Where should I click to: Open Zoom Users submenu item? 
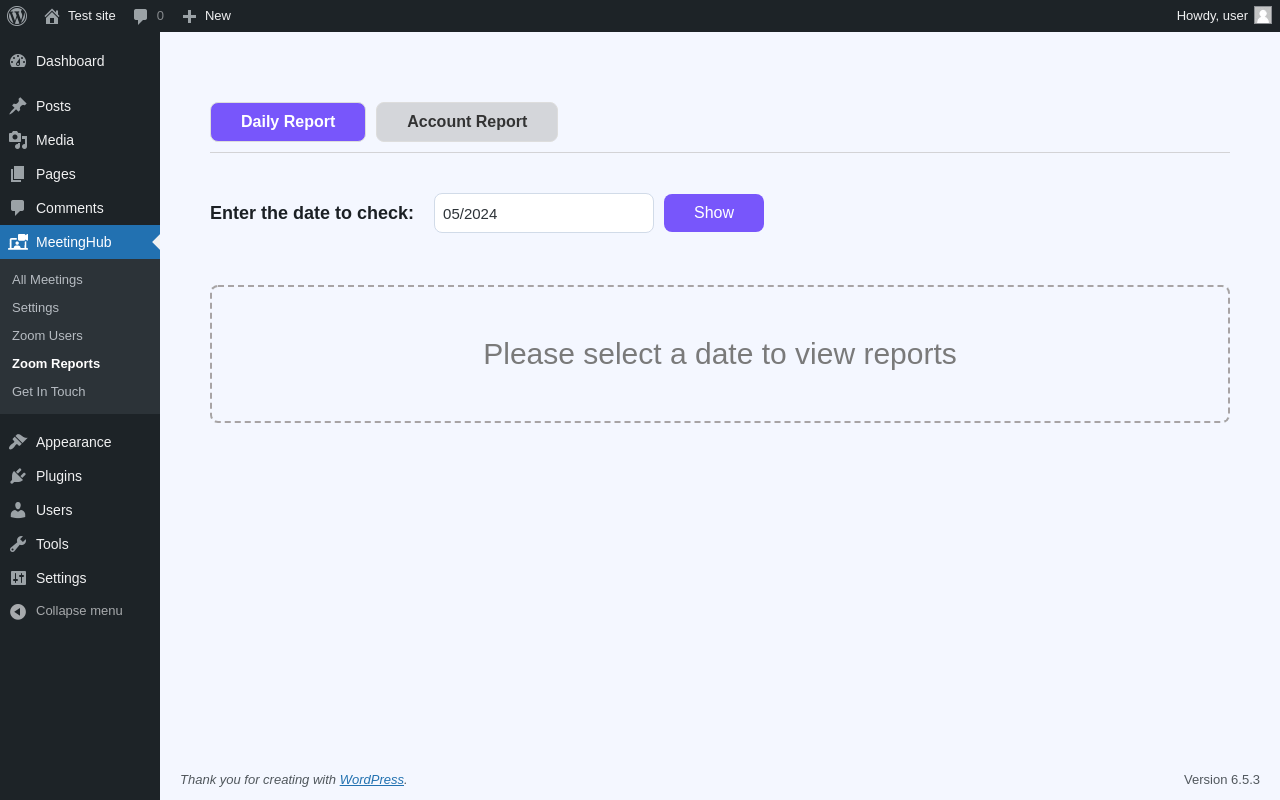(x=47, y=336)
